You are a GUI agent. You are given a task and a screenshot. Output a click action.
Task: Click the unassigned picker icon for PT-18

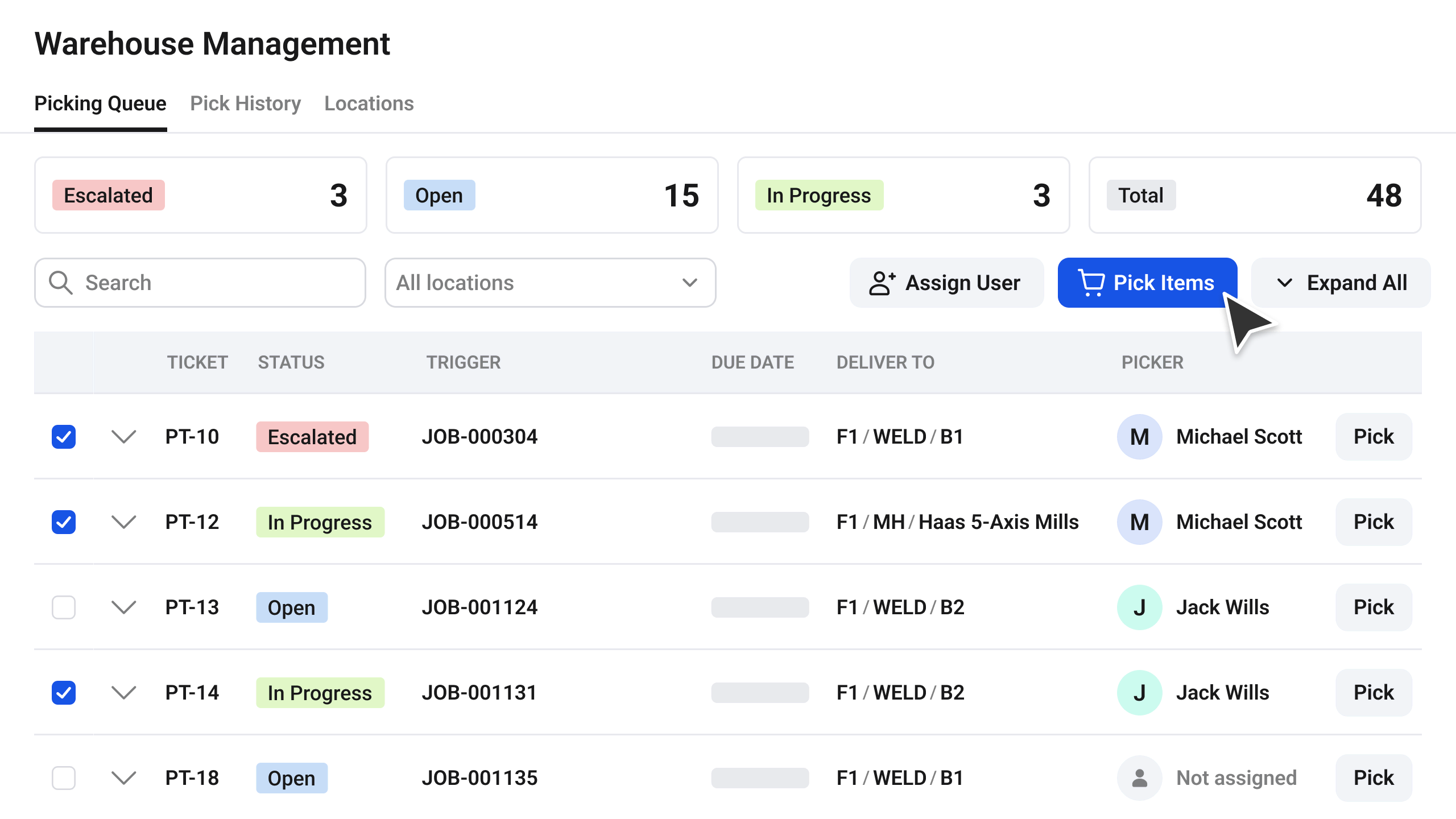pyautogui.click(x=1139, y=778)
